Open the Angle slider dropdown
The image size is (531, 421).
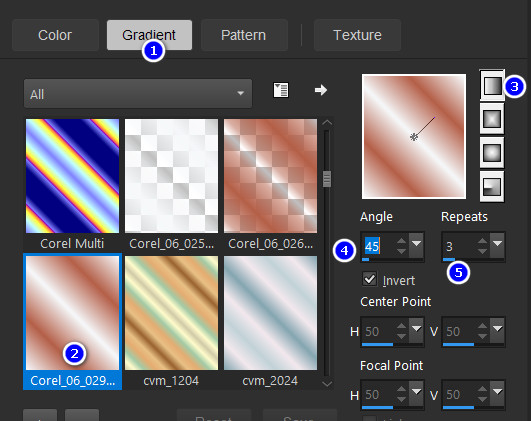point(416,245)
